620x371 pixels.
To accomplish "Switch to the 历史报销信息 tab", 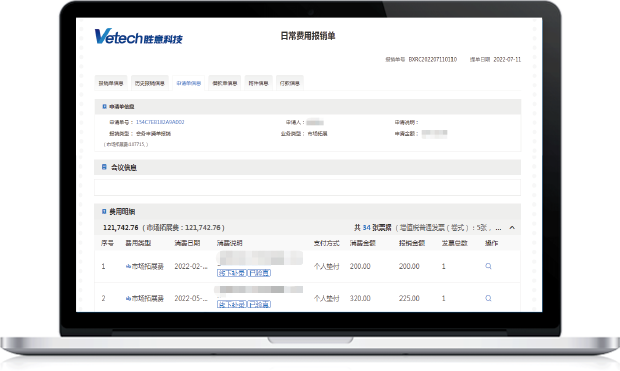I will tap(149, 83).
